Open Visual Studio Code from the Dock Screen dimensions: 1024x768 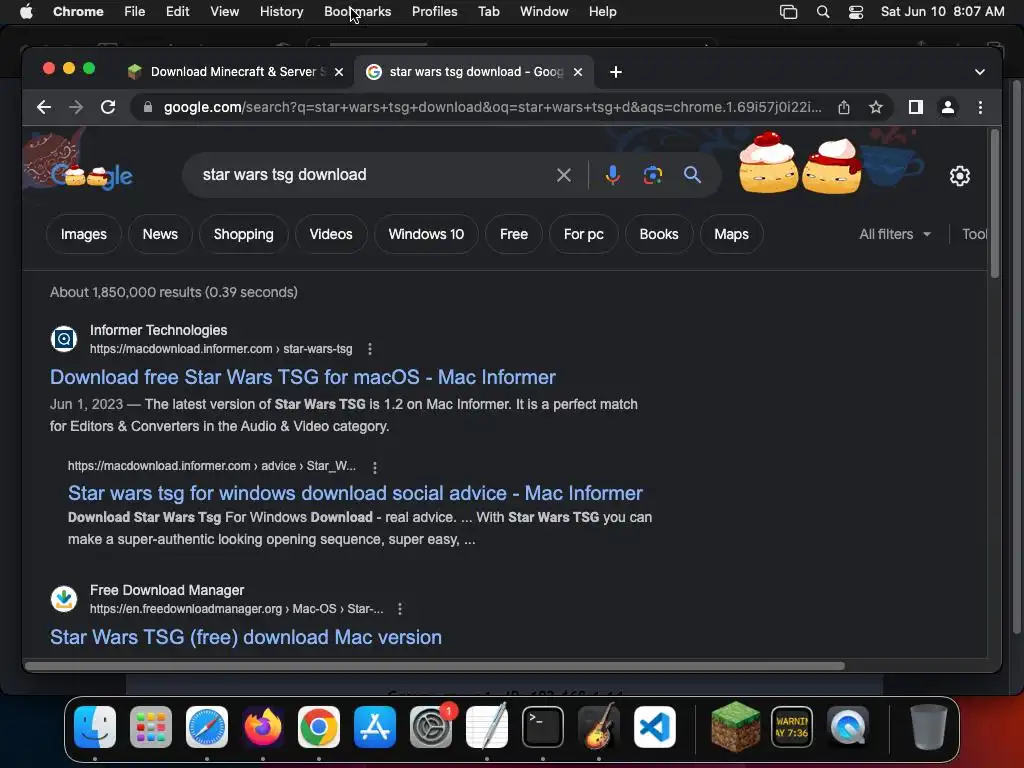point(655,727)
